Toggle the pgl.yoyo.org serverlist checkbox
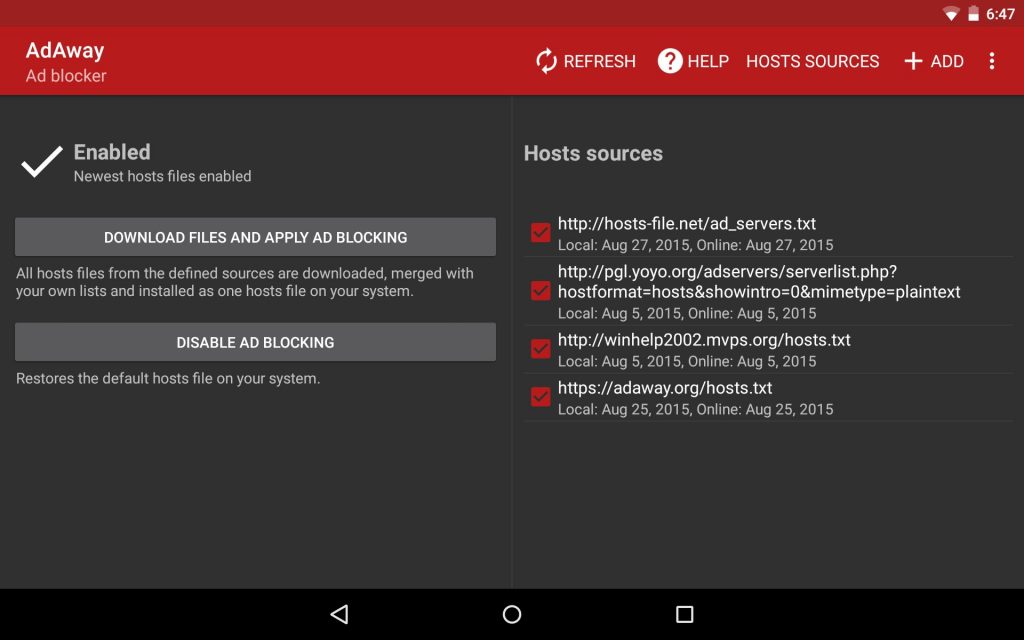 click(541, 291)
